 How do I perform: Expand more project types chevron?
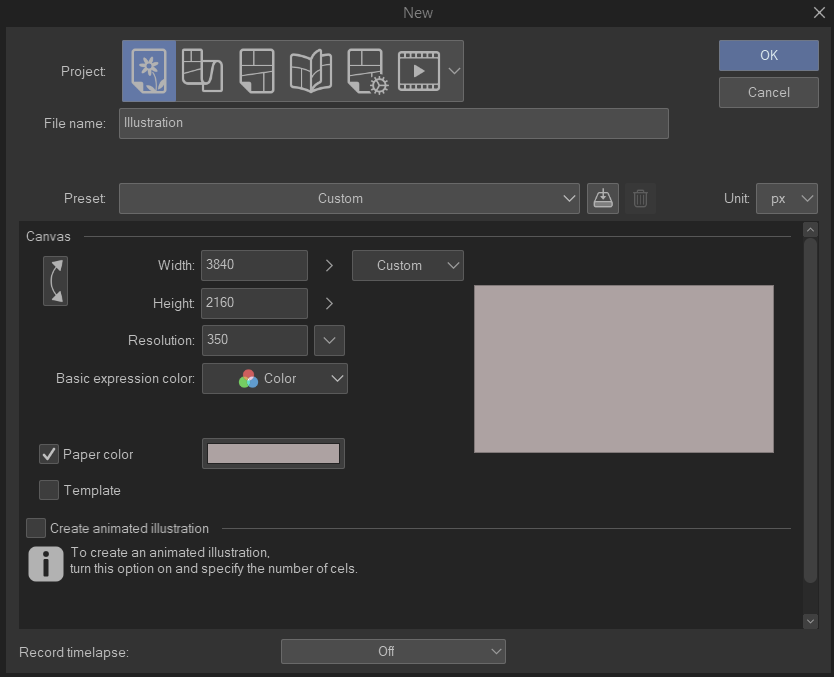pyautogui.click(x=454, y=71)
